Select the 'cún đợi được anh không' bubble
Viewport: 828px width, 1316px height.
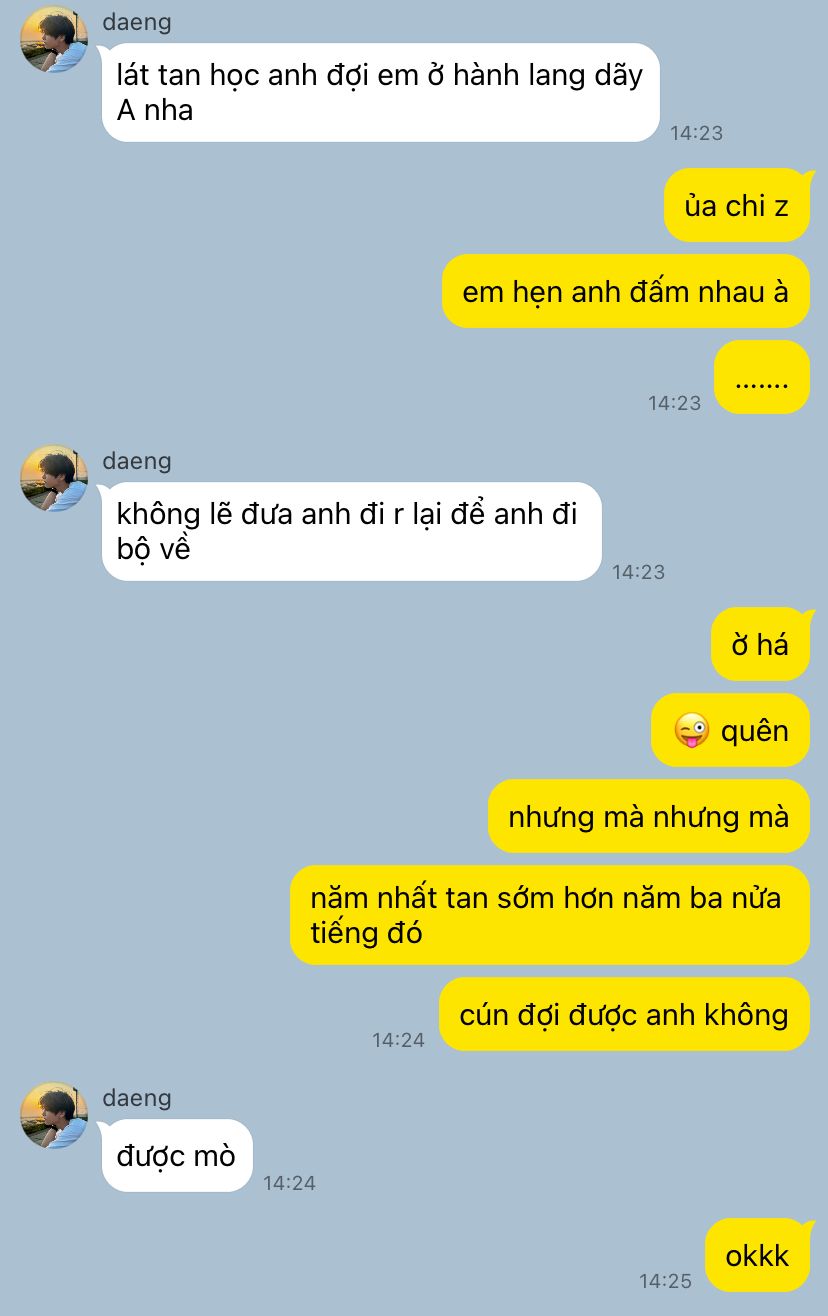click(x=625, y=1014)
